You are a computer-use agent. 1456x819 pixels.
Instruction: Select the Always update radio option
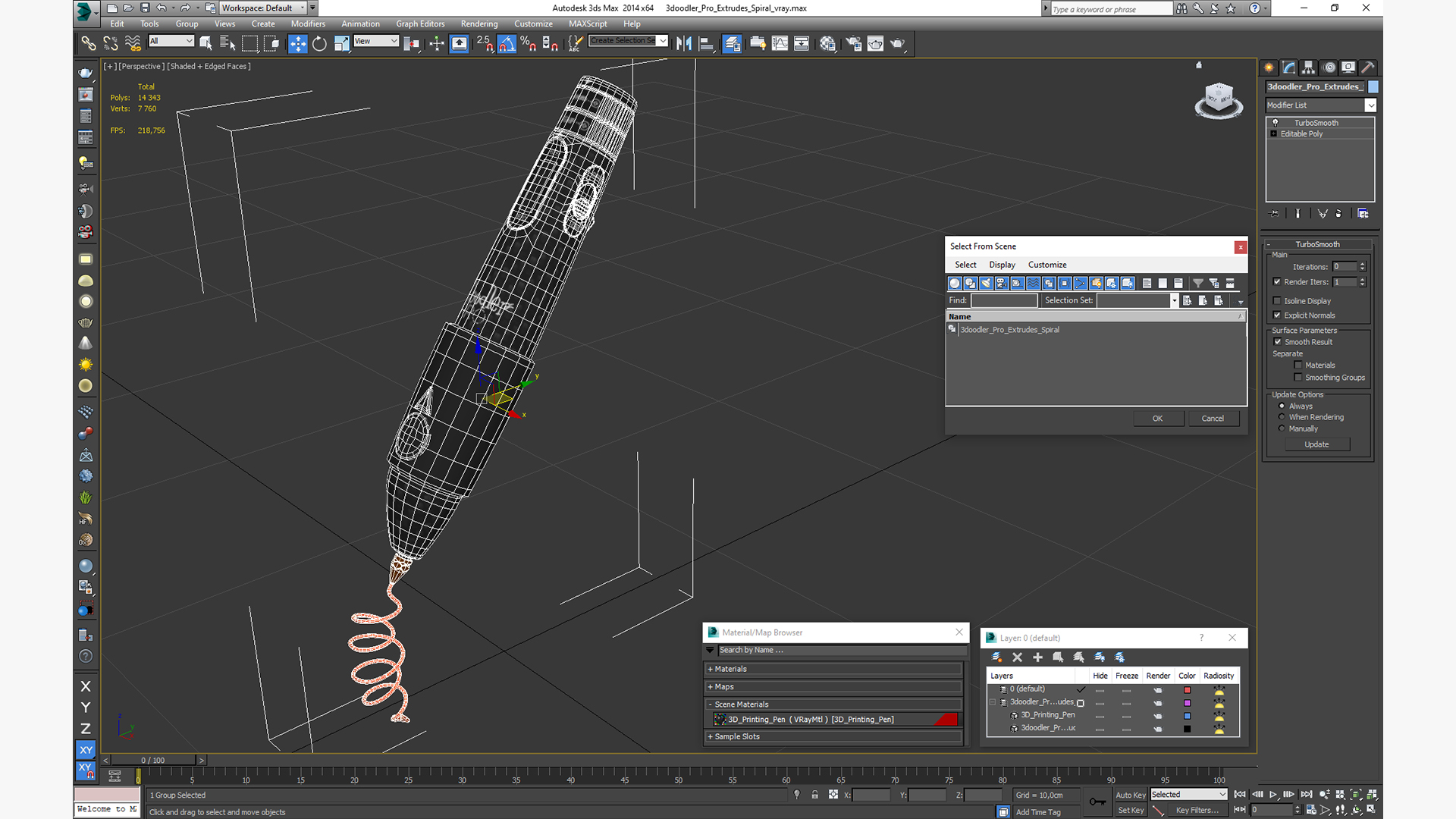[x=1282, y=406]
